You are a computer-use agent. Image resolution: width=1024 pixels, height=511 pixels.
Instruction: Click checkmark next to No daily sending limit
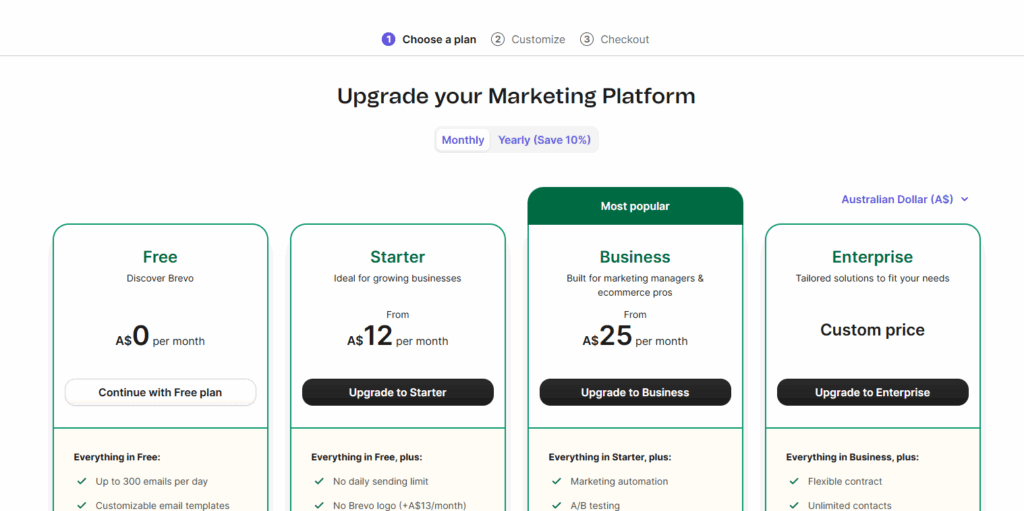point(319,482)
